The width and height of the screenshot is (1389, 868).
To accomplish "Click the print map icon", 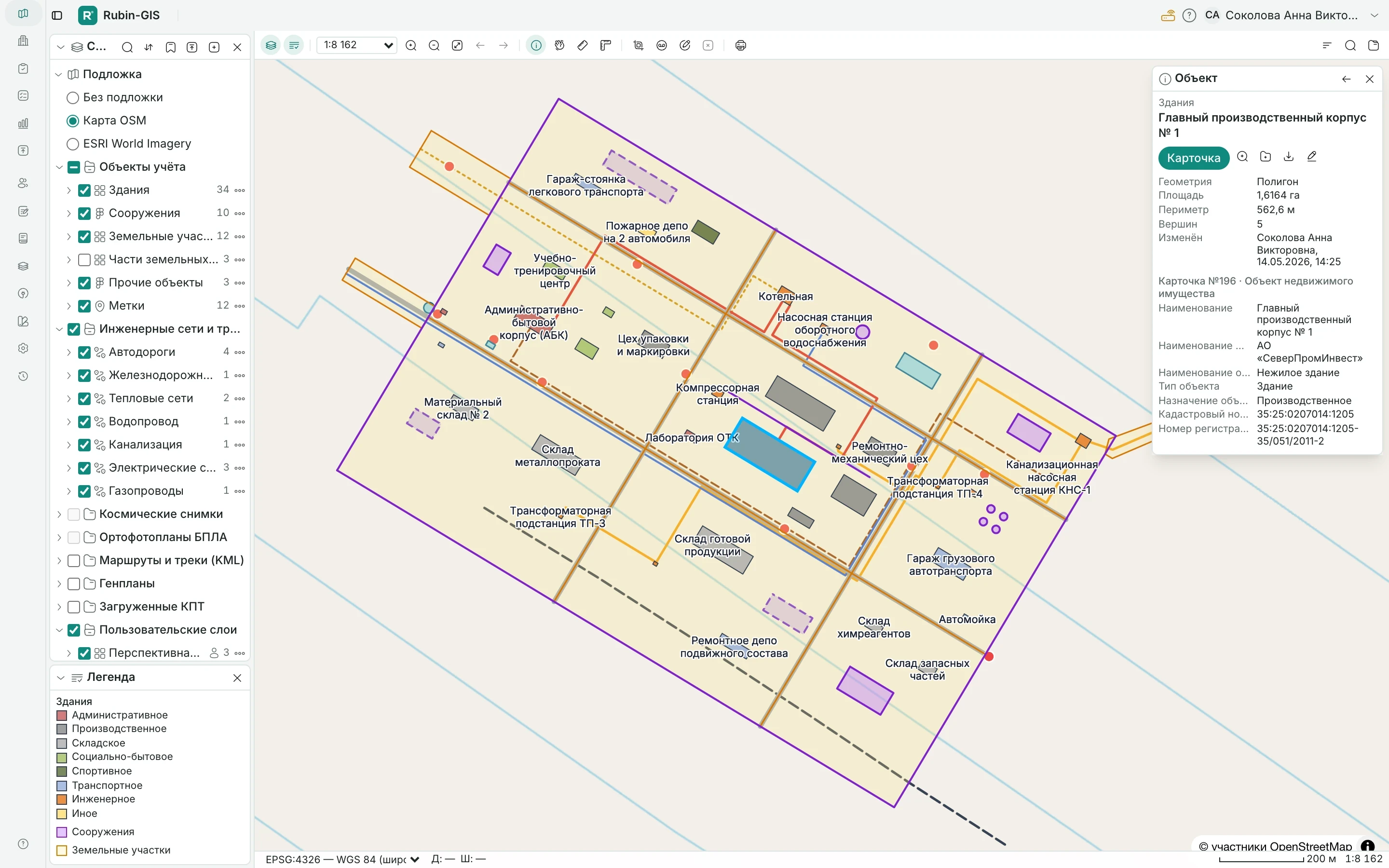I will coord(741,45).
